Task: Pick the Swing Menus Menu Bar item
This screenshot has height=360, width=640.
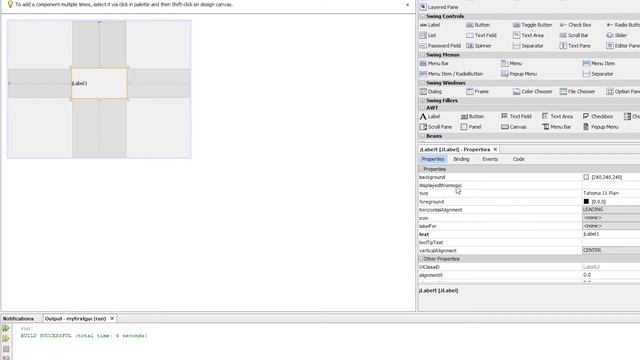Action: 434,63
